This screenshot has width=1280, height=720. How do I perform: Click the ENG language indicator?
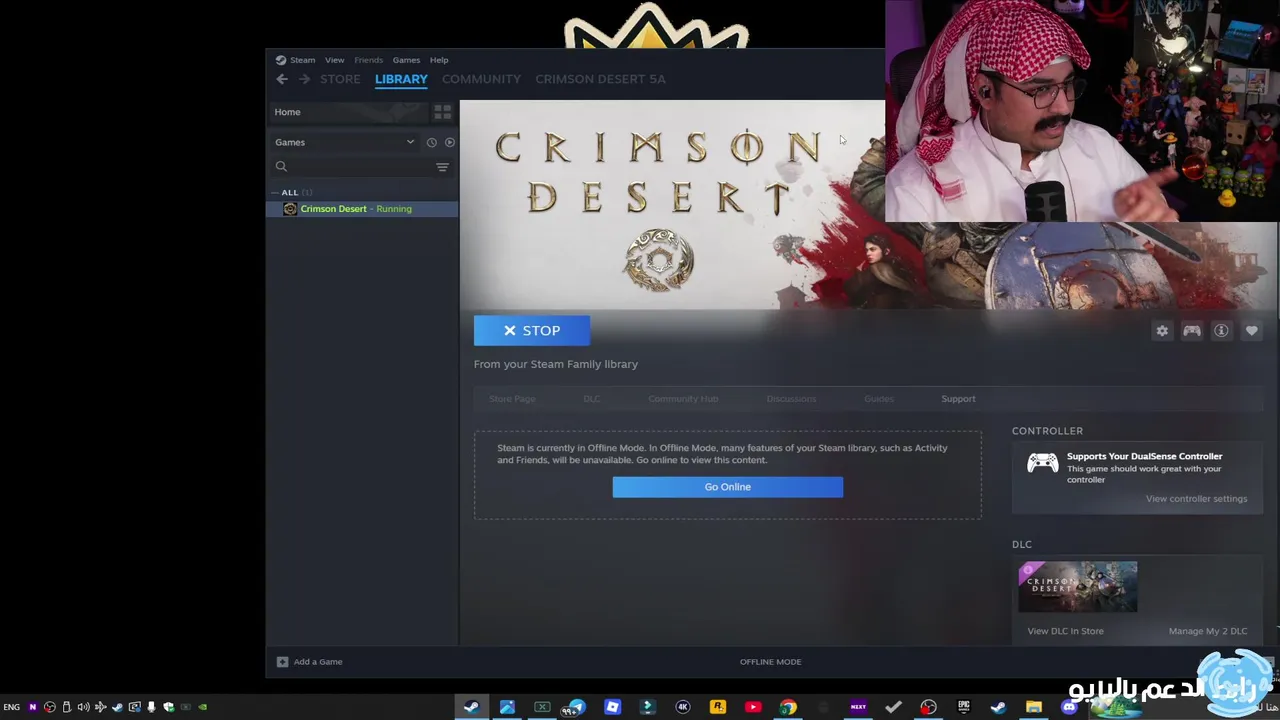coord(12,707)
